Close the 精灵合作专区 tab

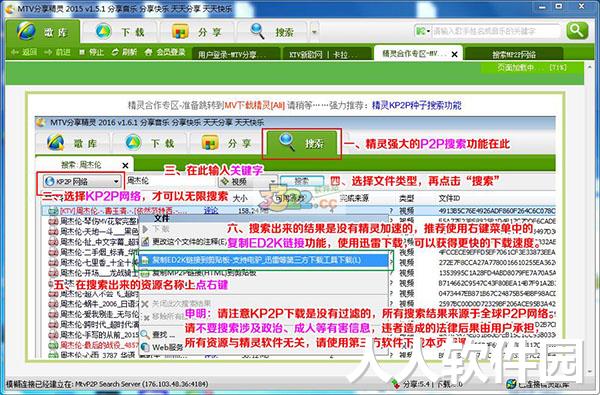point(454,54)
